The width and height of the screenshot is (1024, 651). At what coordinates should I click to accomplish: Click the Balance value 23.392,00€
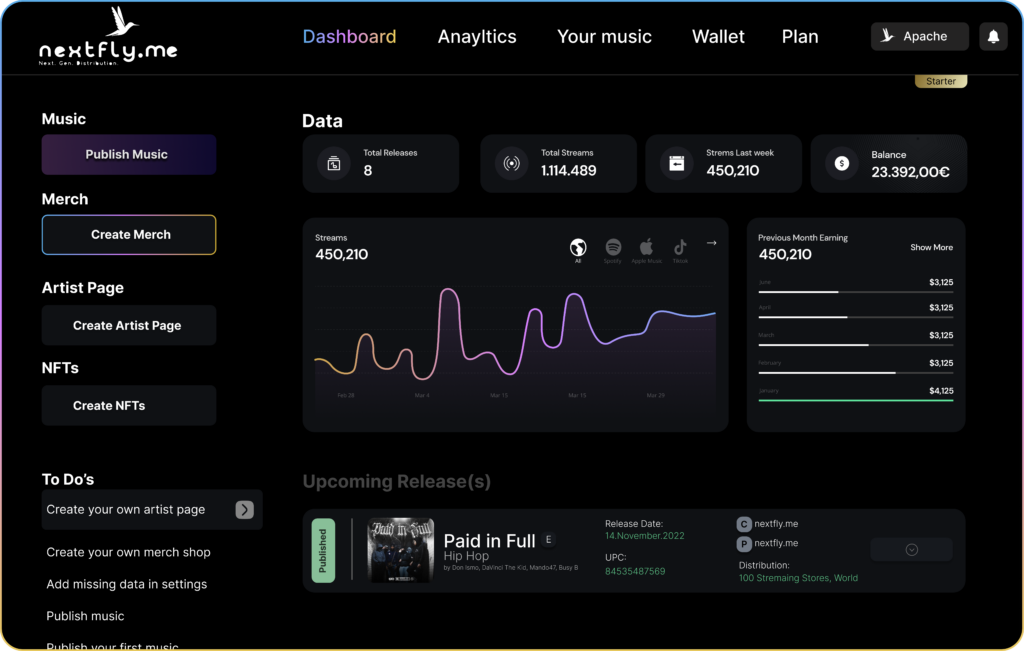click(910, 172)
